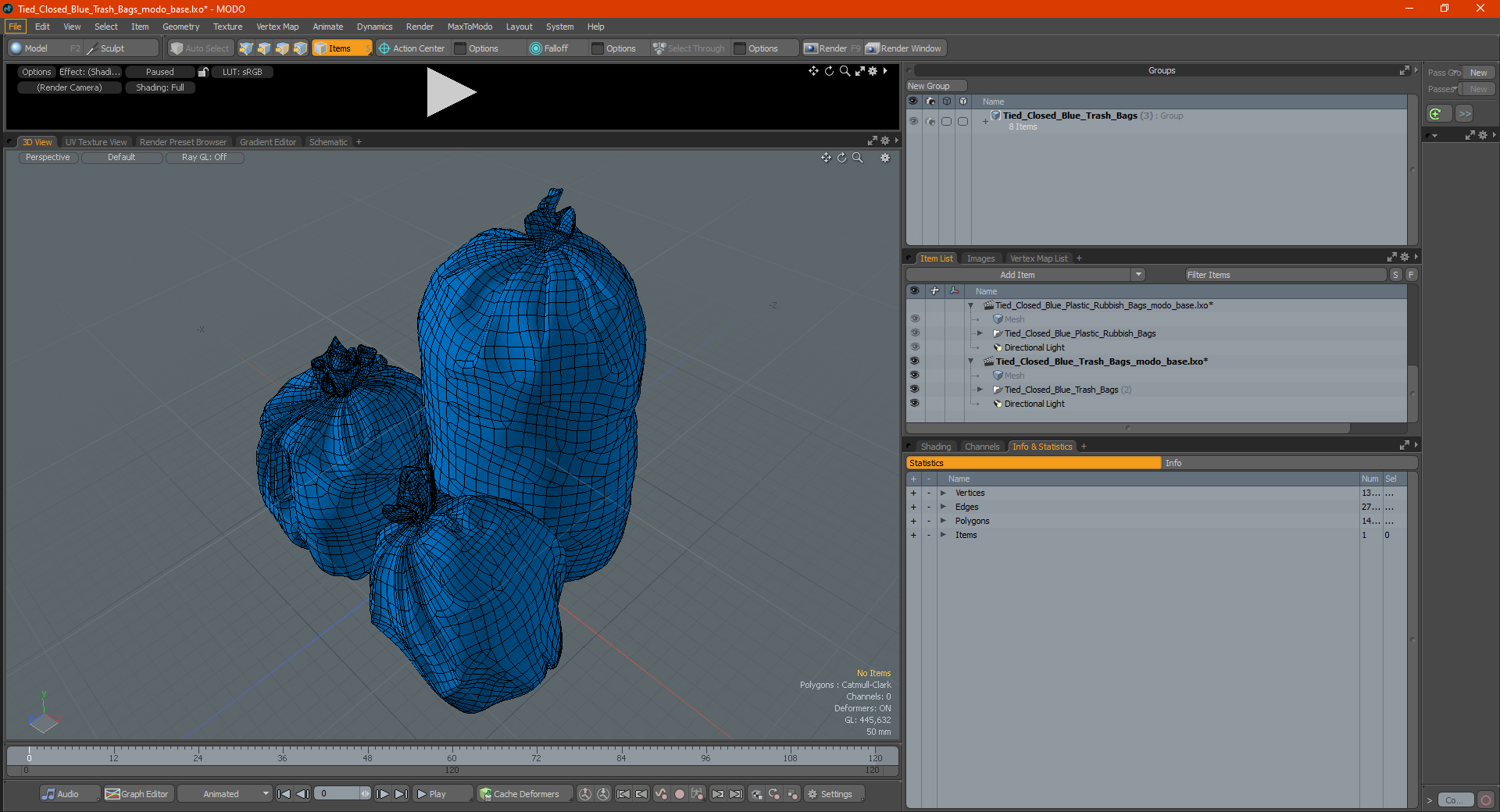Screen dimensions: 1500x812
Task: Open the Images tab
Action: 980,258
